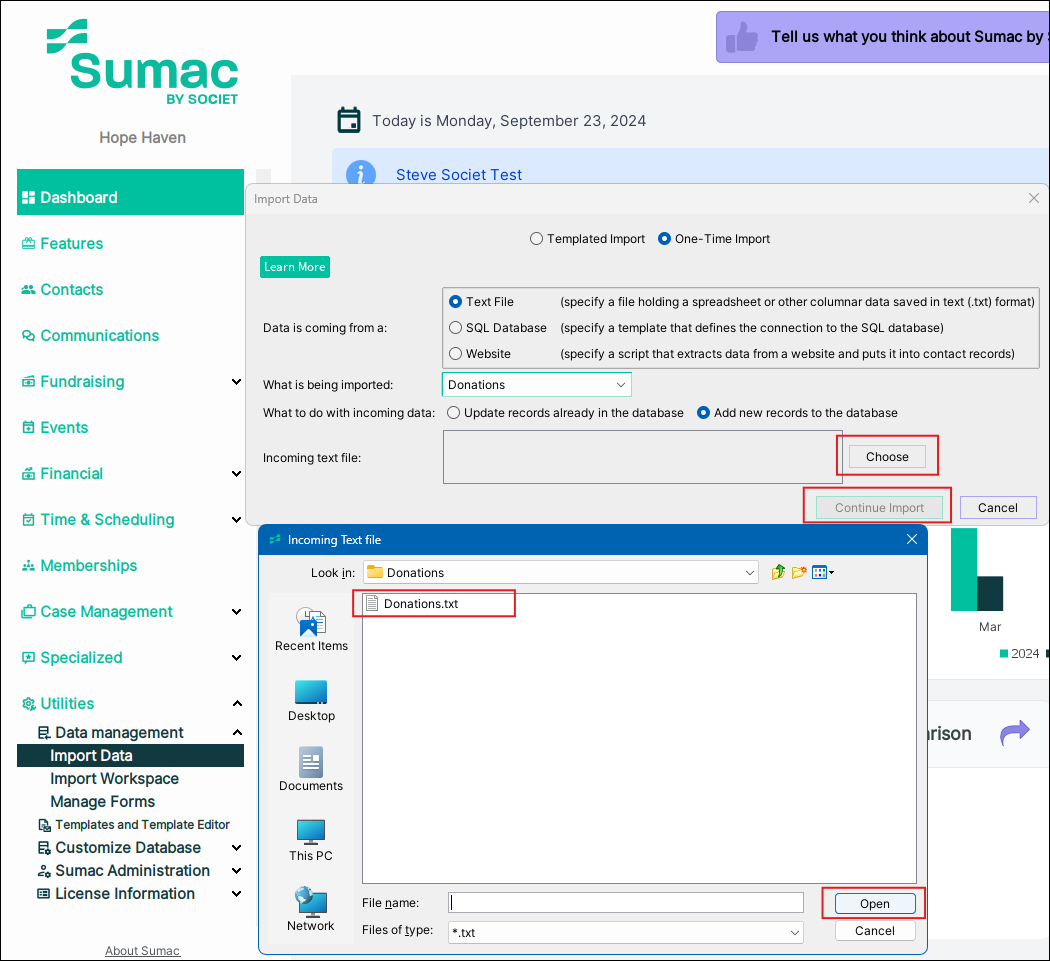
Task: Click the Learn More button
Action: click(295, 267)
